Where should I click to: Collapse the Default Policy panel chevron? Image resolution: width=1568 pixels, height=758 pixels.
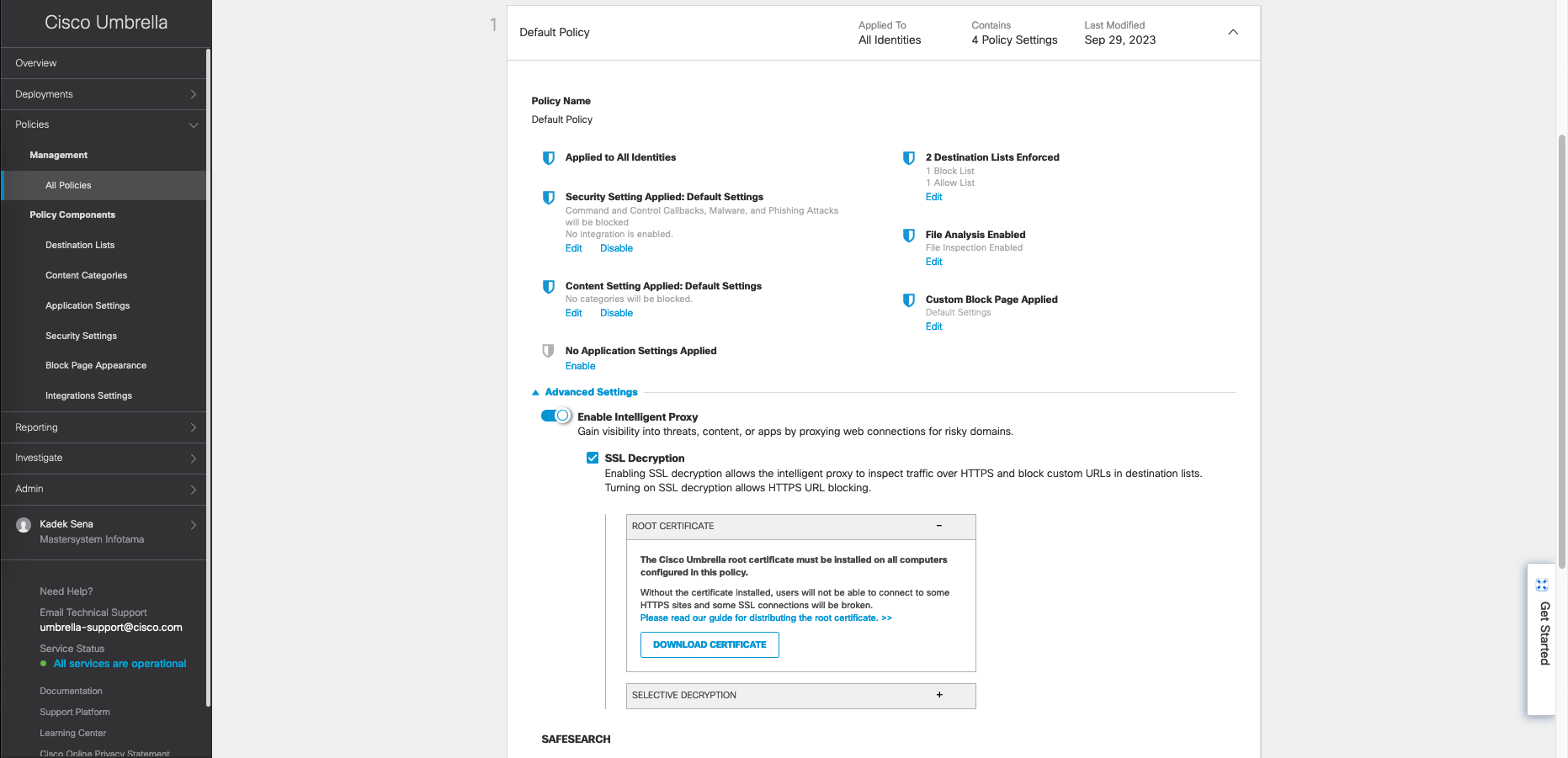[x=1232, y=32]
